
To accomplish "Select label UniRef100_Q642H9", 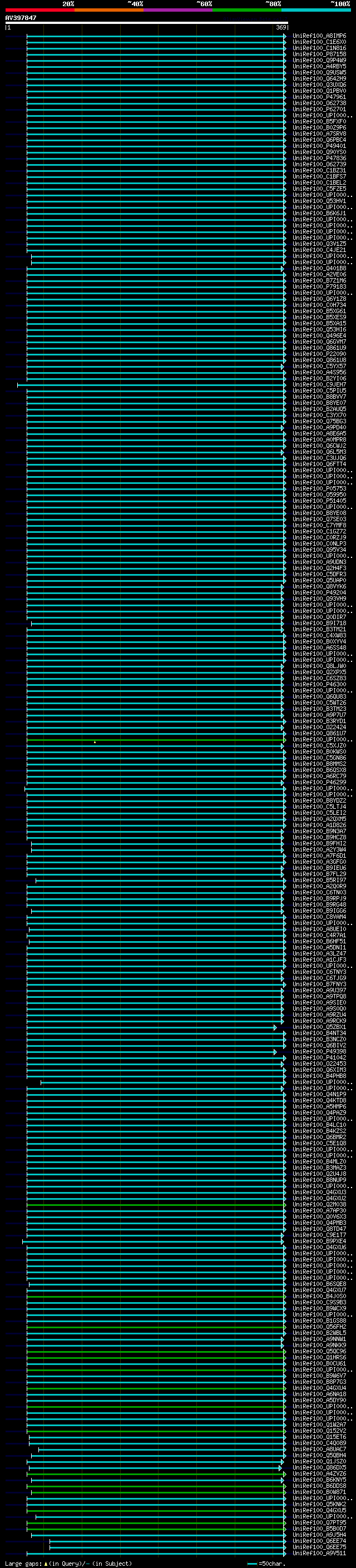I will coord(319,78).
